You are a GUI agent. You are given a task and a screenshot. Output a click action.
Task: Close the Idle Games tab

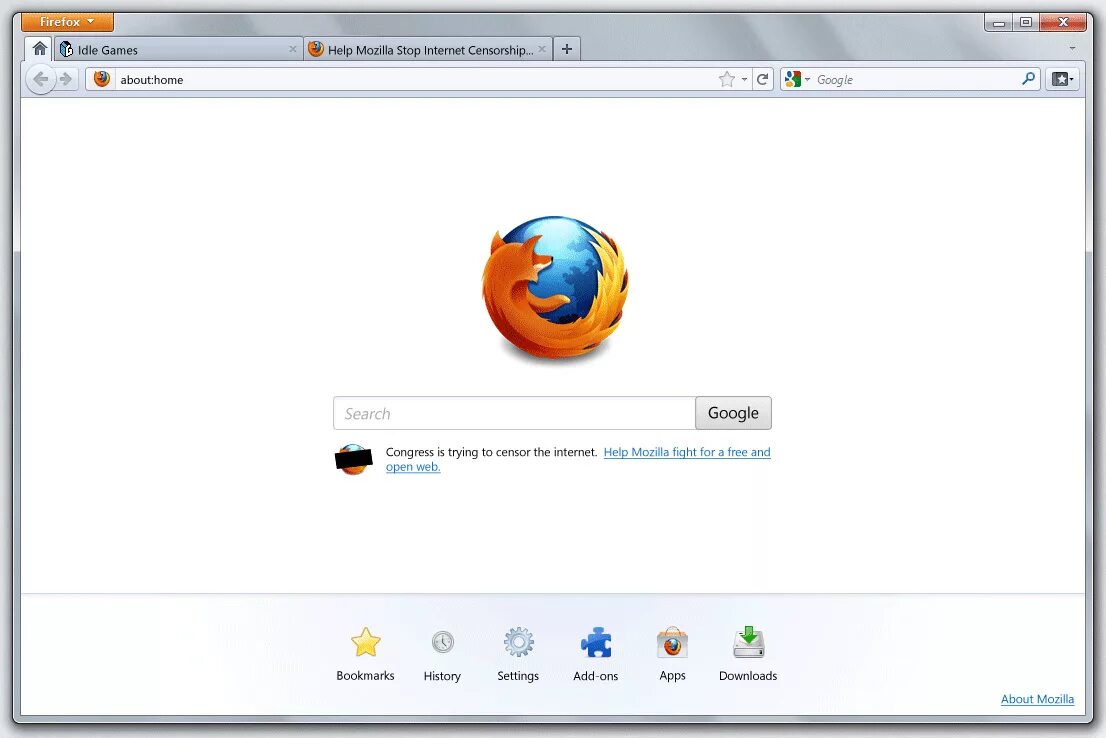(293, 49)
